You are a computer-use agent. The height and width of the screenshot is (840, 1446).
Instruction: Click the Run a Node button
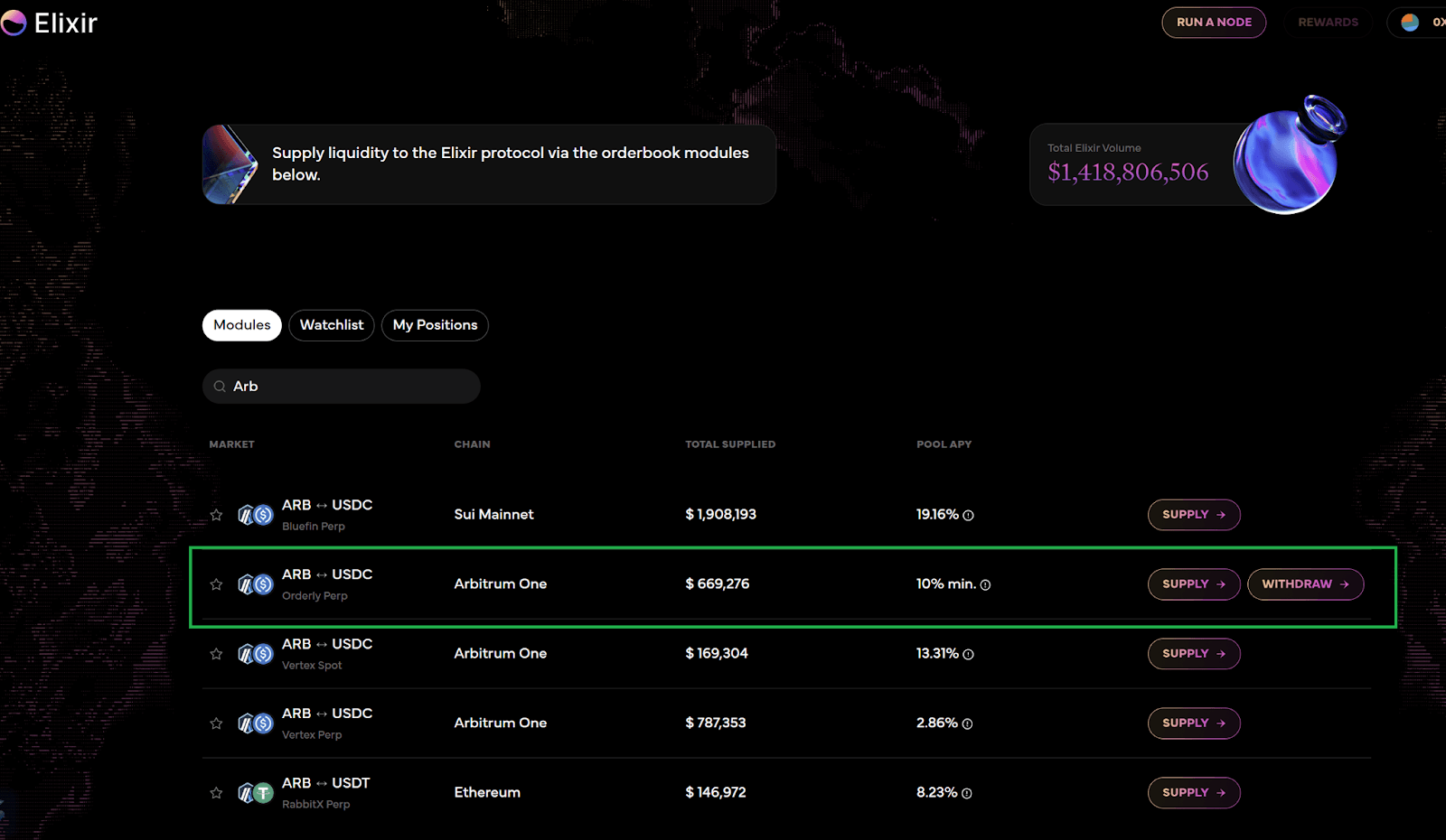pyautogui.click(x=1214, y=23)
